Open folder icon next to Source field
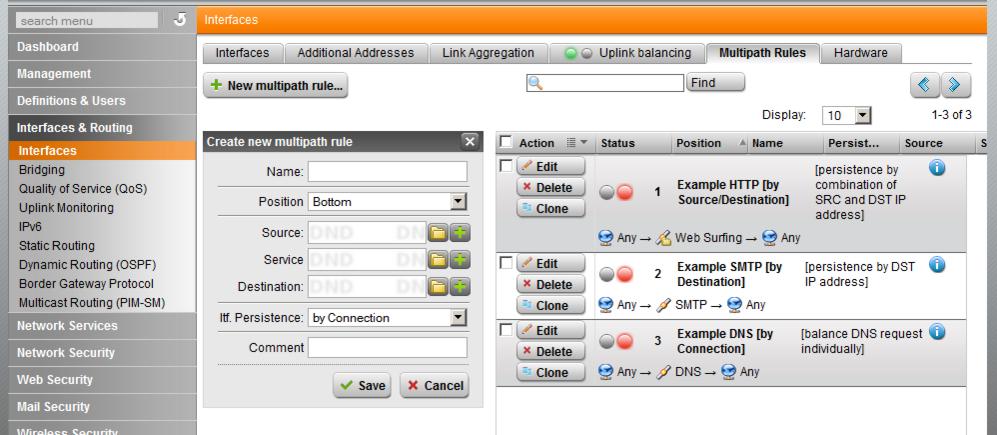 (x=439, y=233)
